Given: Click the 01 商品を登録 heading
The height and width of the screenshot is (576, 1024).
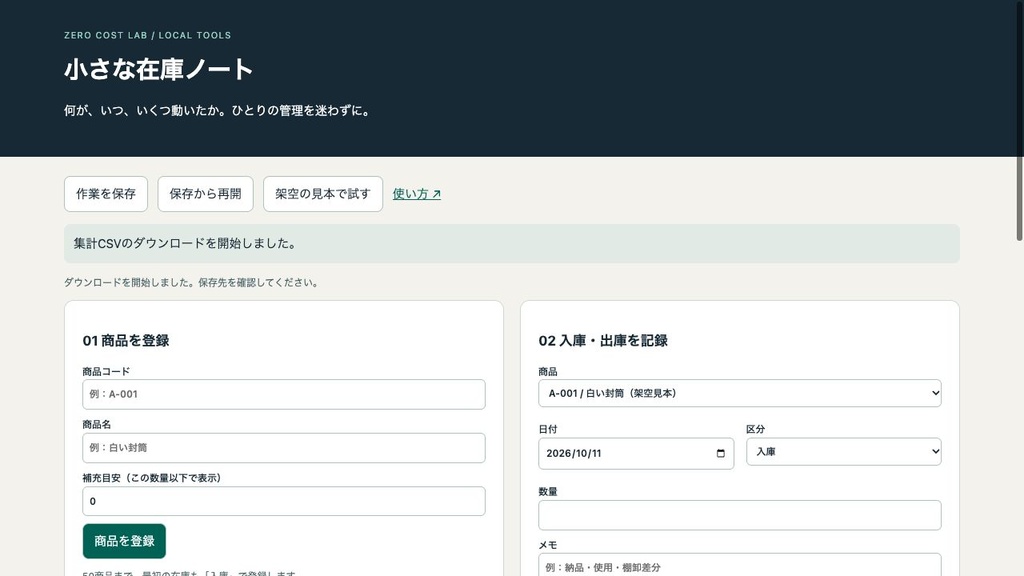Looking at the screenshot, I should pos(126,340).
